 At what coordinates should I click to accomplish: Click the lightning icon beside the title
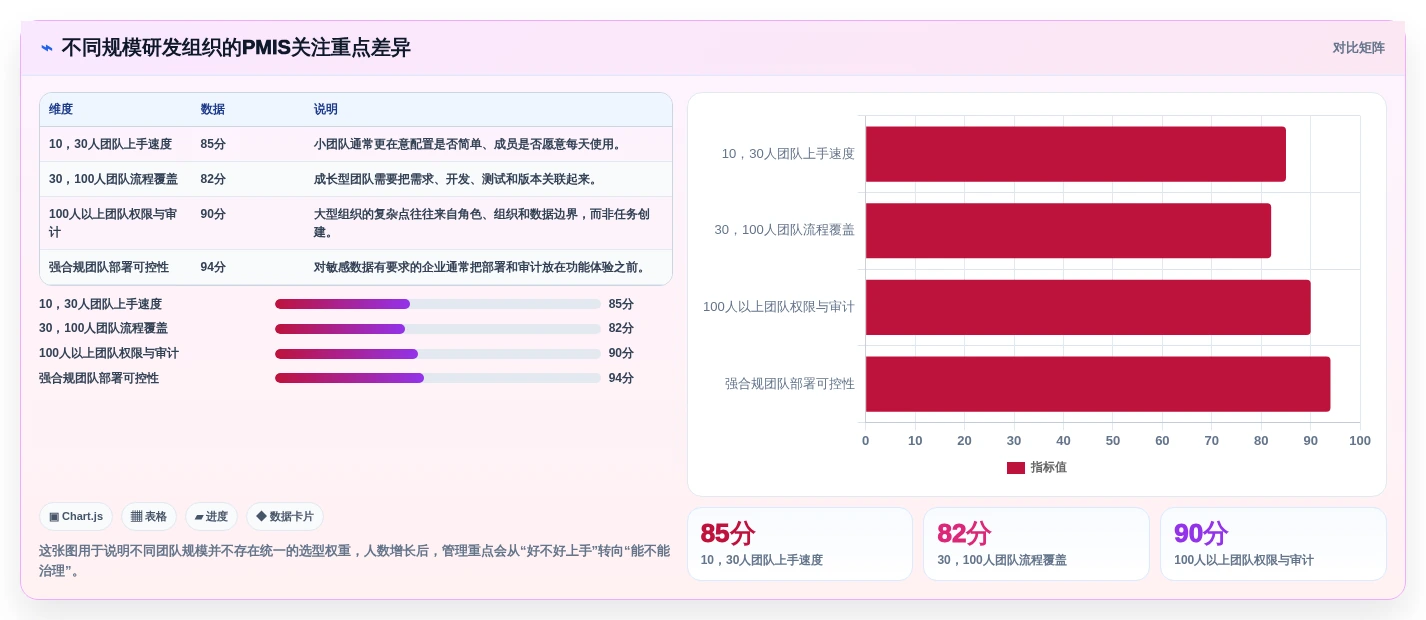pos(47,48)
